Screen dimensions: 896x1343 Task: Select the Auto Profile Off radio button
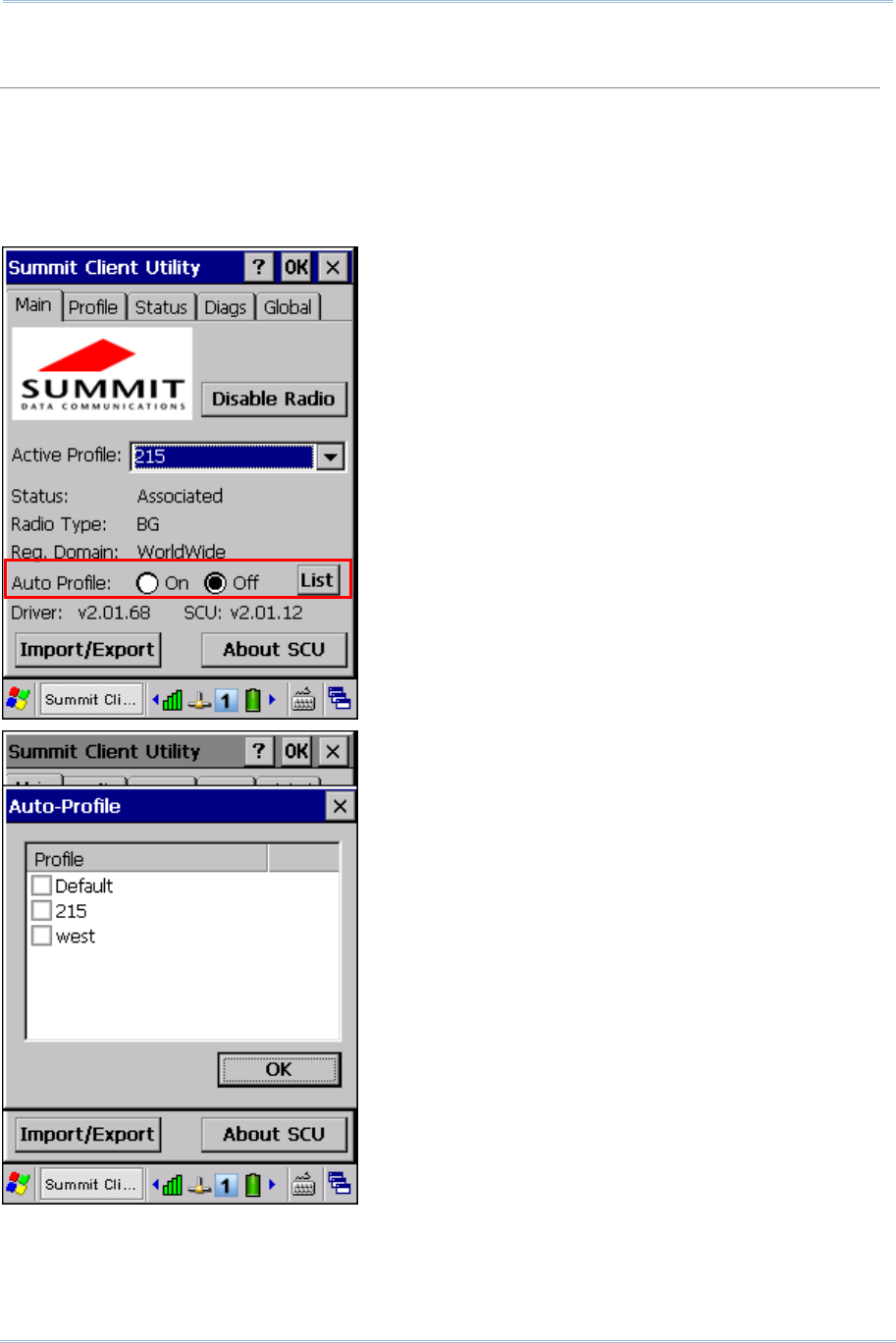pos(215,583)
